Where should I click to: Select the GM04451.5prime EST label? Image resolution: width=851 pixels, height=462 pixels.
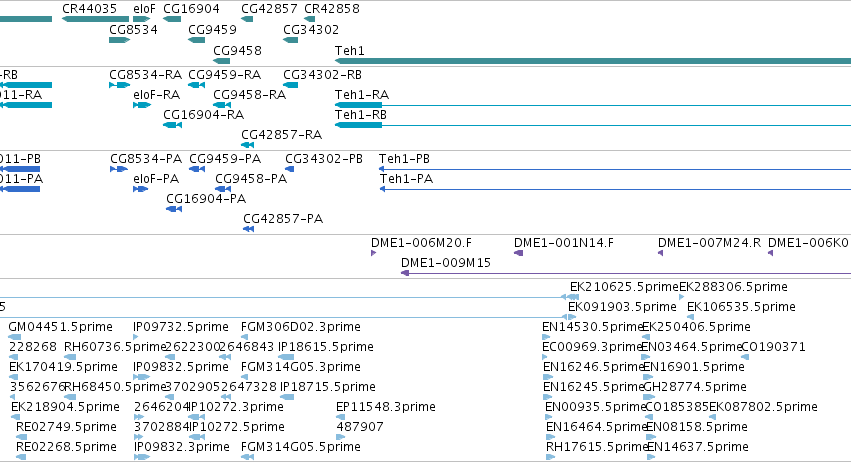[60, 327]
